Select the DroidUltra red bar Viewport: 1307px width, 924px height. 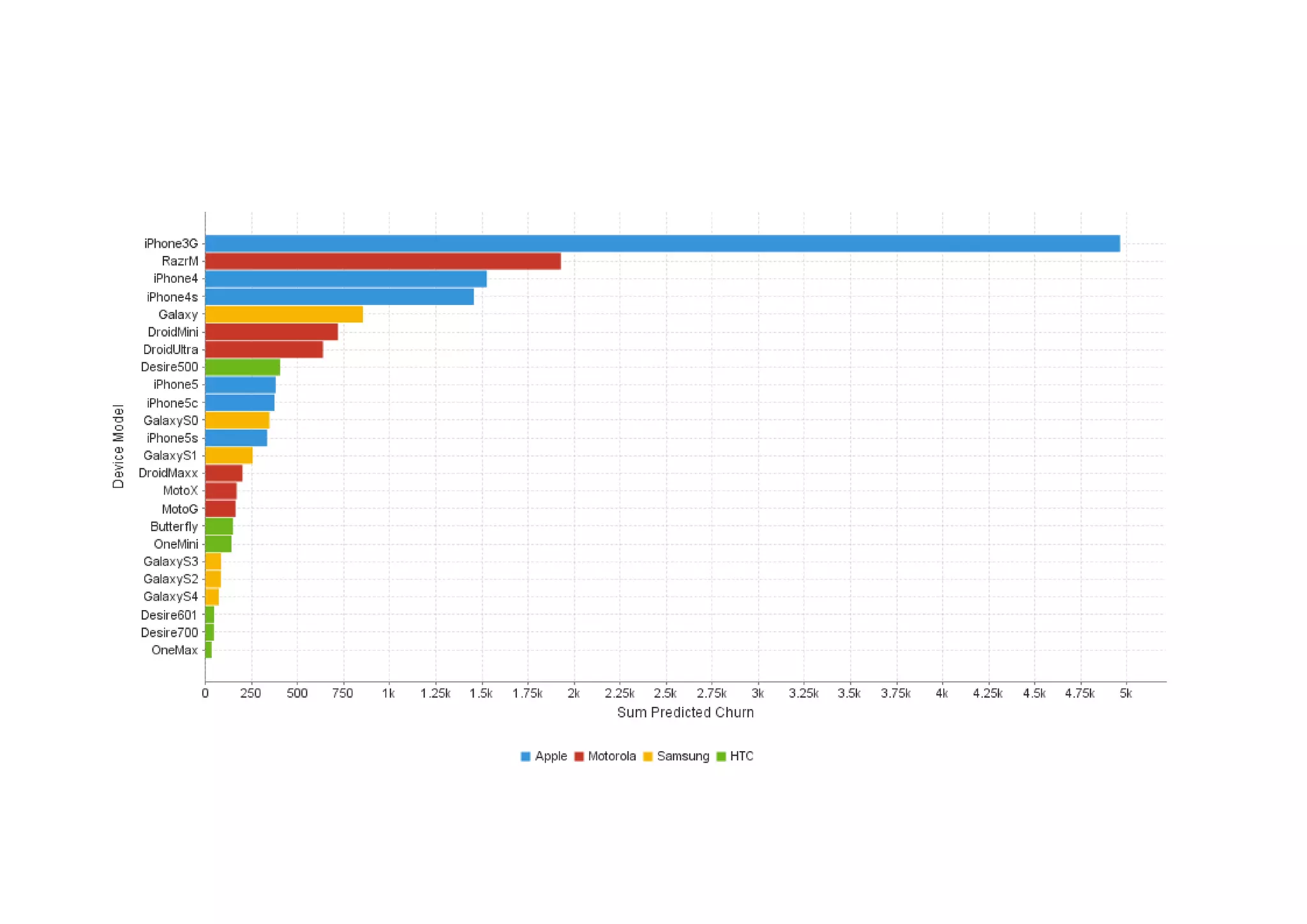click(264, 350)
